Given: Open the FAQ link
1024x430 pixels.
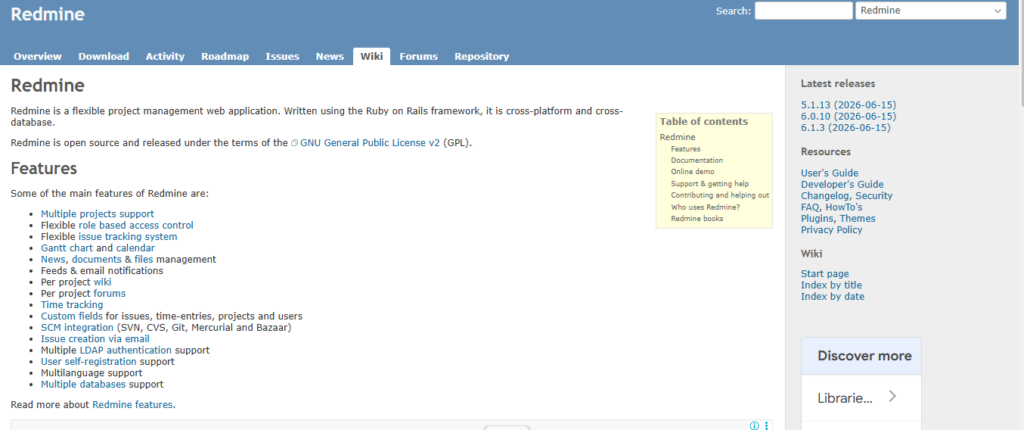Looking at the screenshot, I should [810, 207].
